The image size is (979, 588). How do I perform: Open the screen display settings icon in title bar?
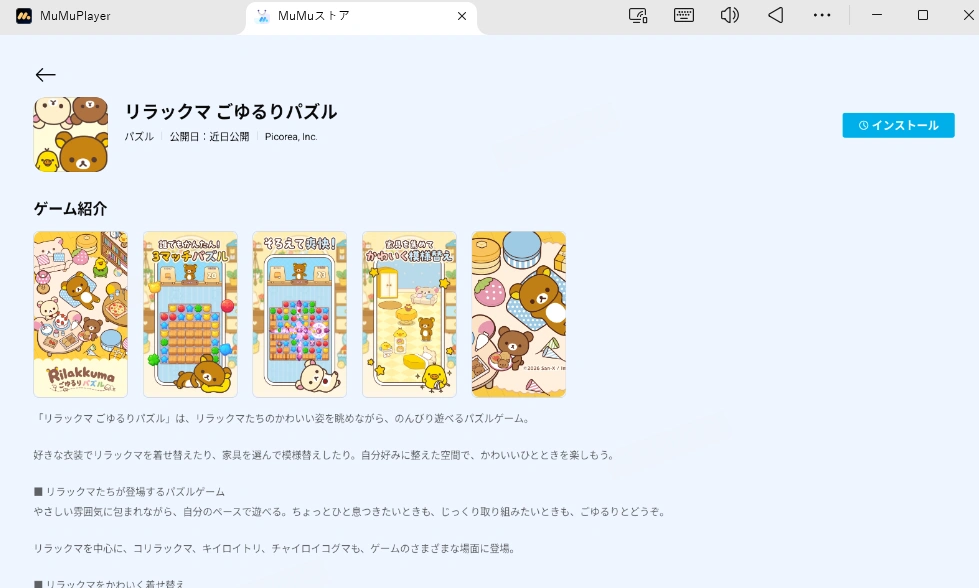pyautogui.click(x=637, y=16)
